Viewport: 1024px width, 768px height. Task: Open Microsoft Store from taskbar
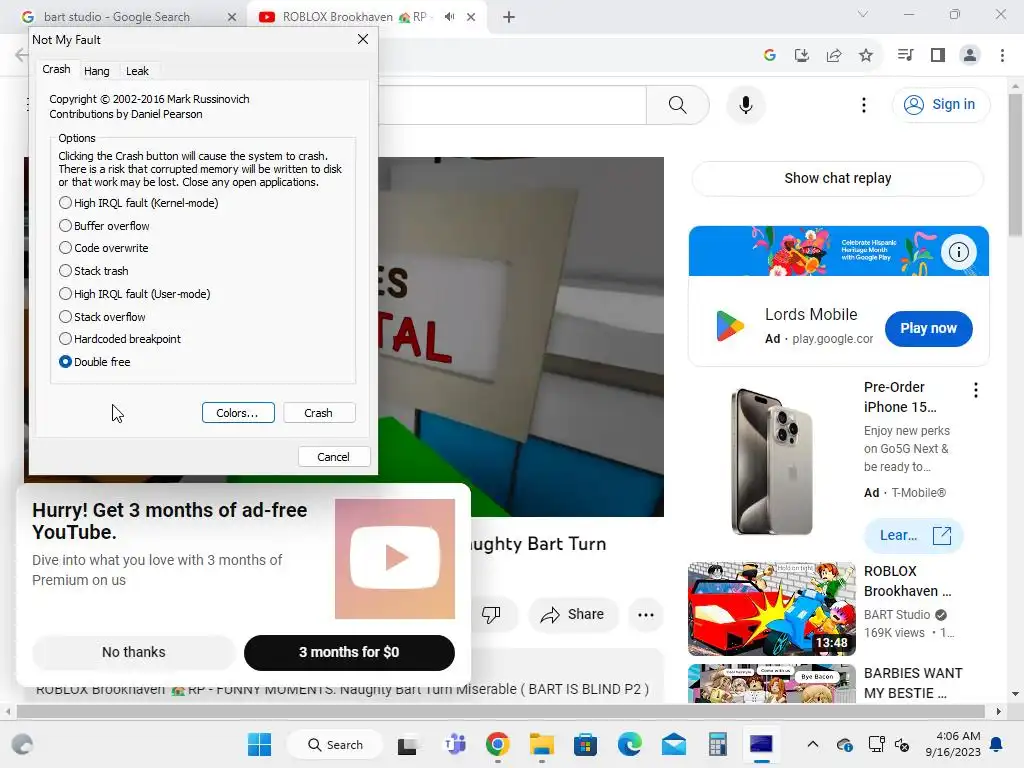pos(586,744)
